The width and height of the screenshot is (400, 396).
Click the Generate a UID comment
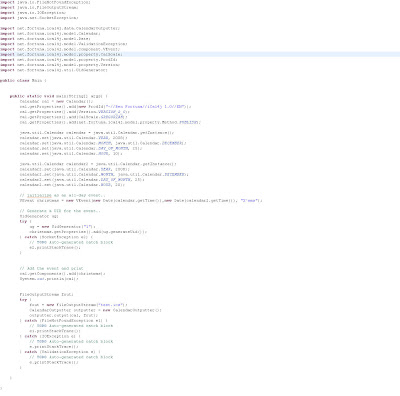60,211
